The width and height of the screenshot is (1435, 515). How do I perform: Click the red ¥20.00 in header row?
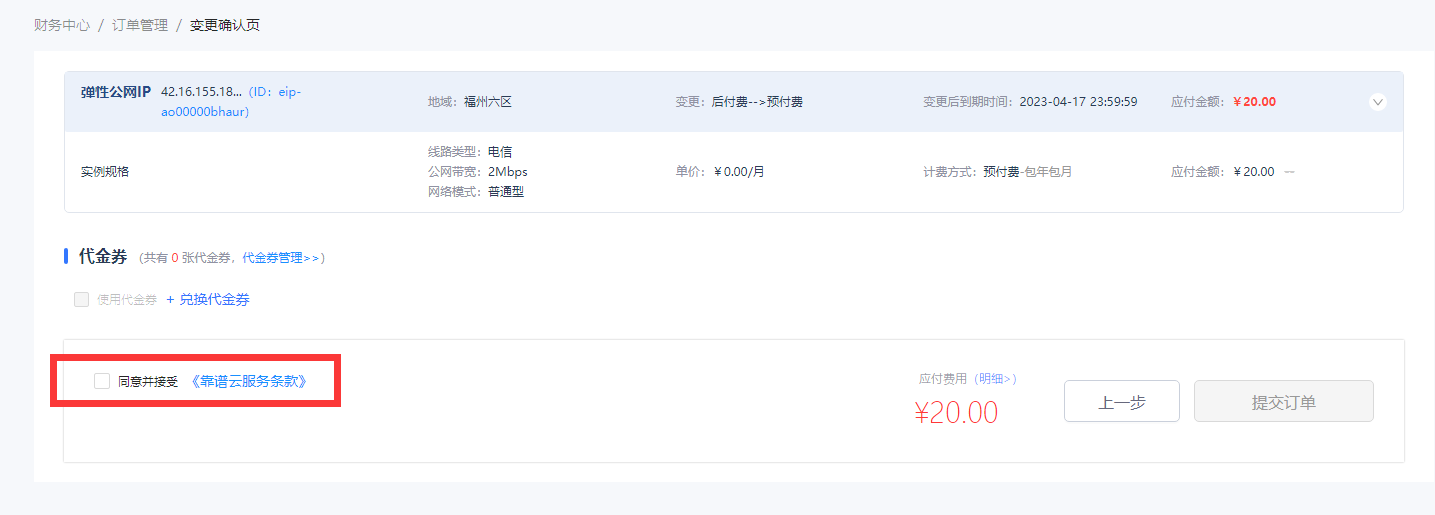(1254, 102)
